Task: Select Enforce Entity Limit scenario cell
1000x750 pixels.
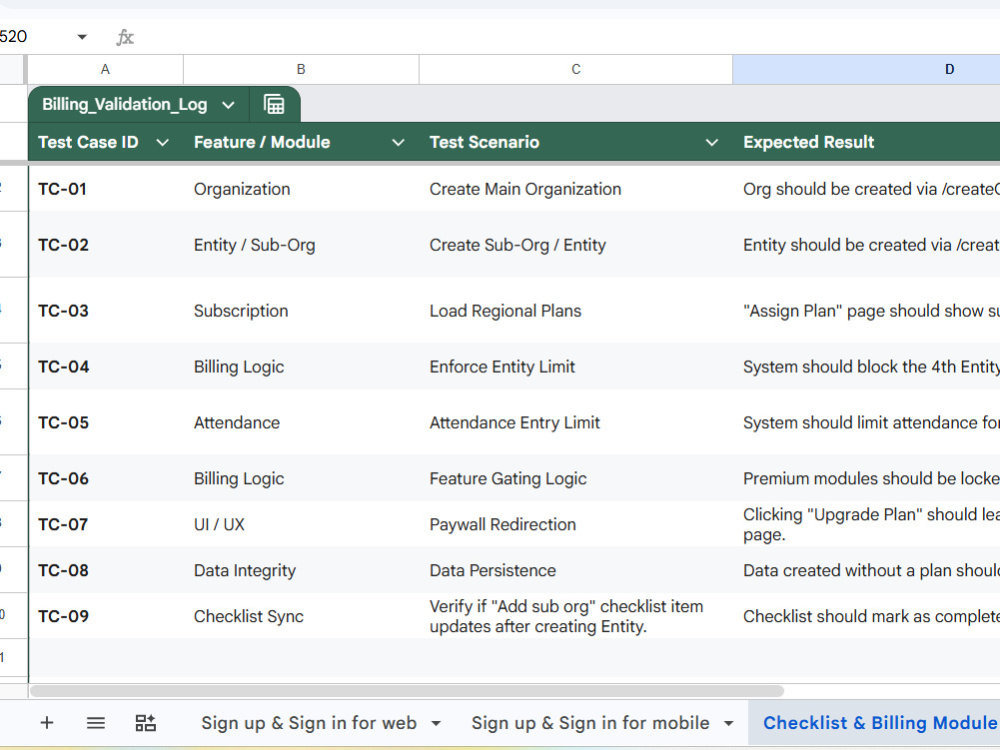Action: click(x=576, y=367)
